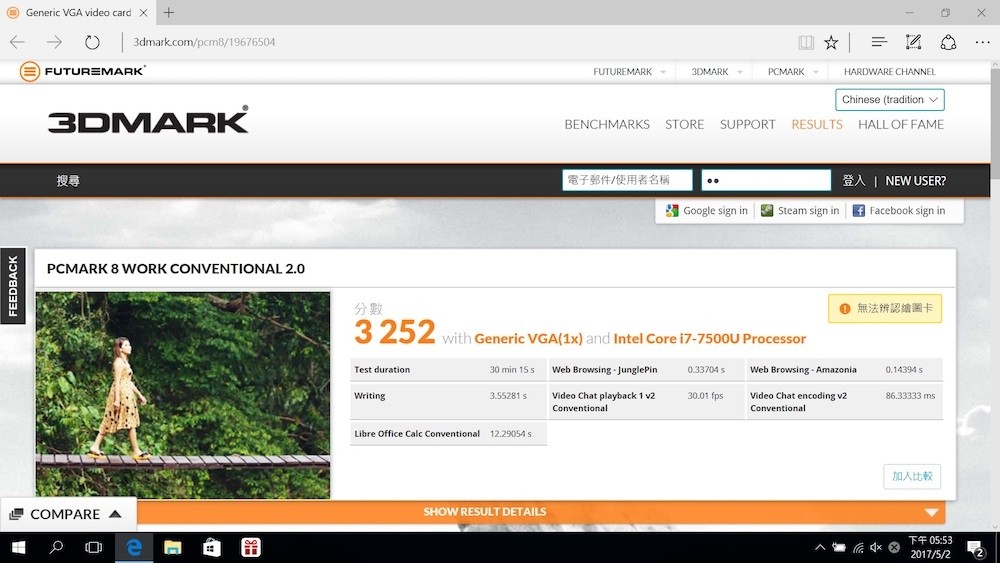Open the Action Center notifications
1000x563 pixels.
(x=975, y=548)
